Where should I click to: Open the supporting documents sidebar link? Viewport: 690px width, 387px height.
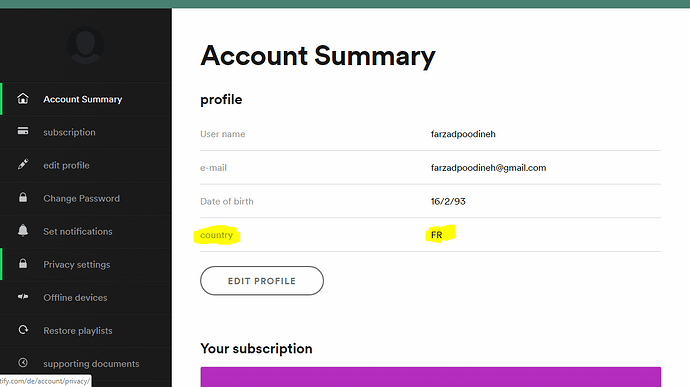(86, 364)
